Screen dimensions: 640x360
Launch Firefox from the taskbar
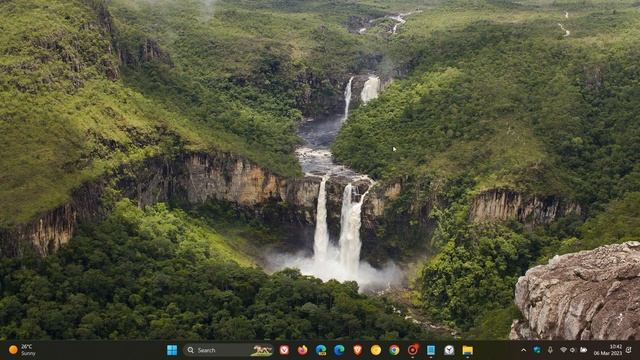coord(302,350)
